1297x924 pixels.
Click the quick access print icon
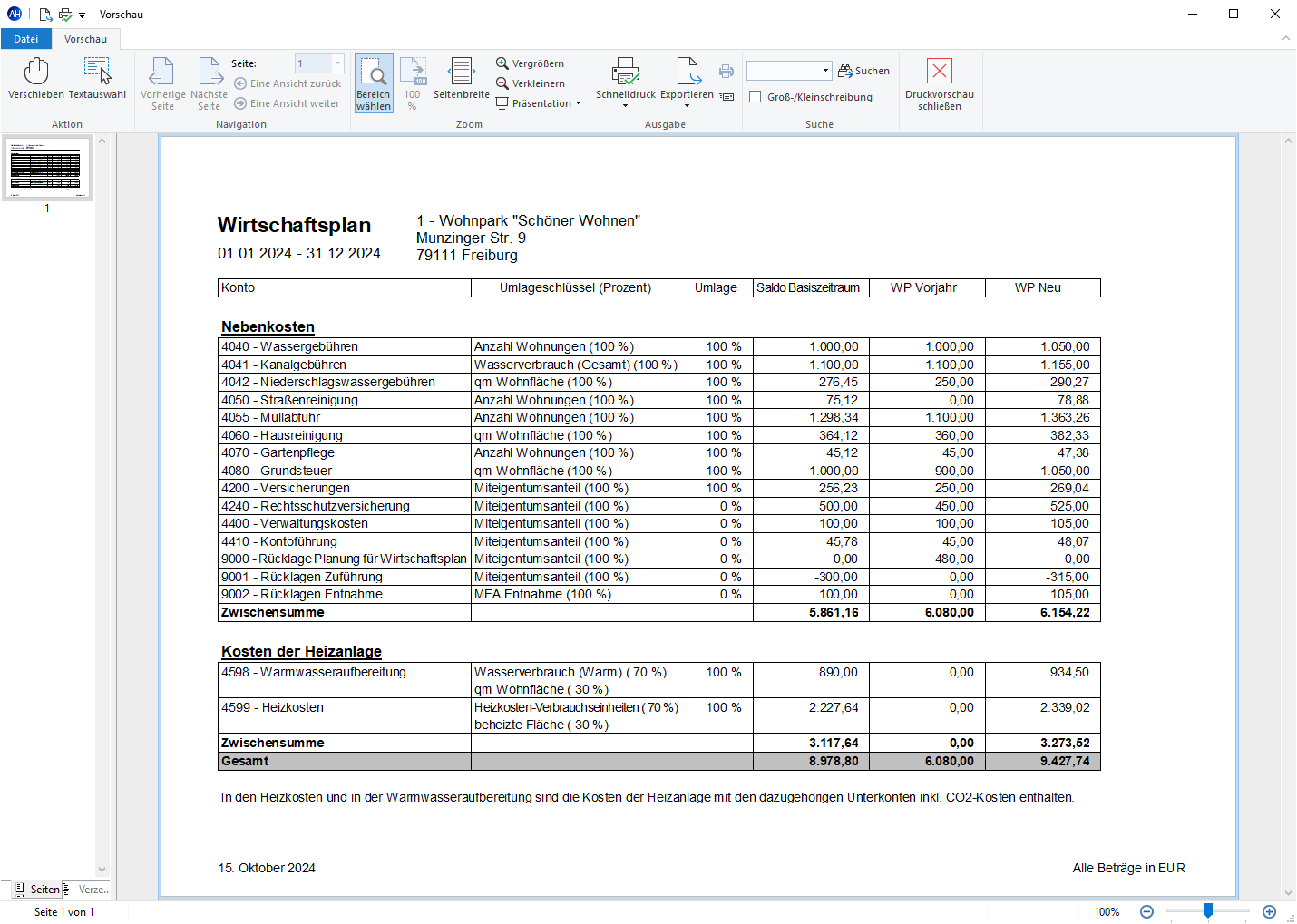point(65,15)
